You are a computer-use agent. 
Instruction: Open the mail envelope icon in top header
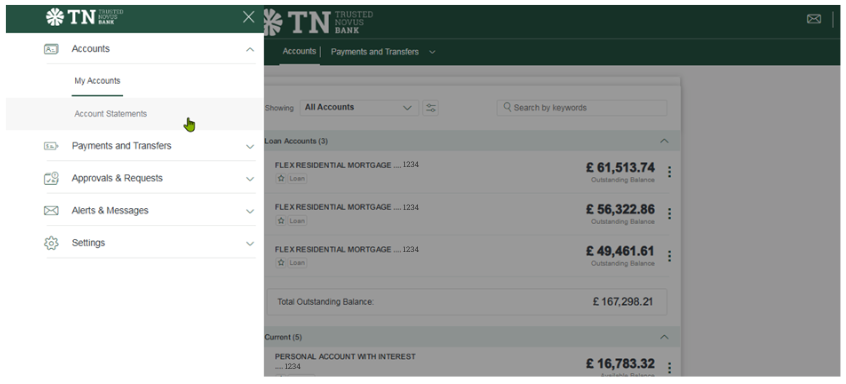coord(814,19)
